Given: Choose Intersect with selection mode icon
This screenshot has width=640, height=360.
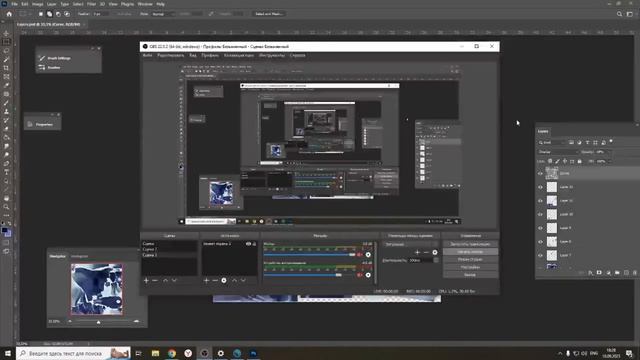Looking at the screenshot, I should [x=67, y=14].
